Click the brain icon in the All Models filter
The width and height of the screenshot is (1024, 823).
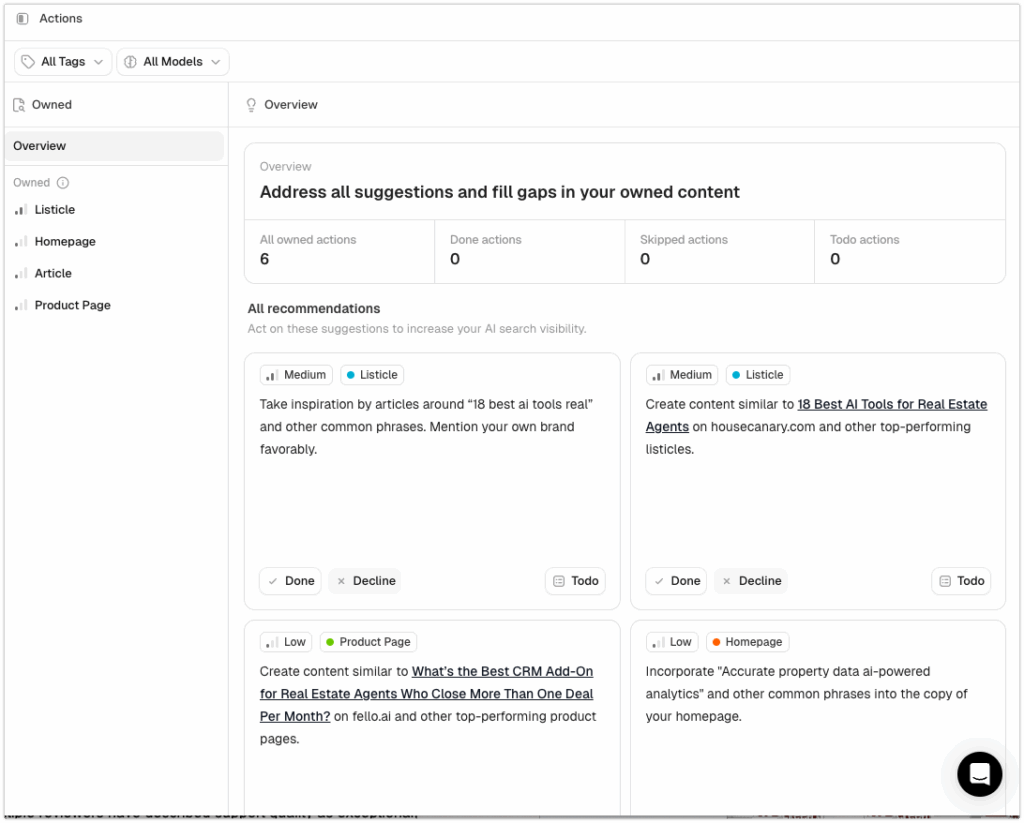click(131, 61)
